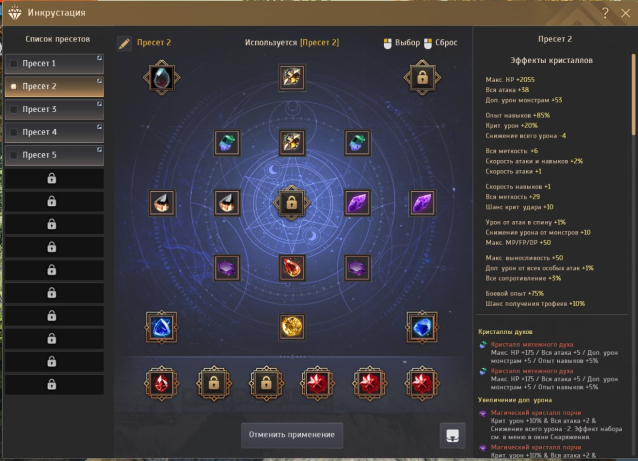Viewport: 638px width, 461px height.
Task: Expand Пресет 4 via its corner arrow icon
Action: [99, 127]
